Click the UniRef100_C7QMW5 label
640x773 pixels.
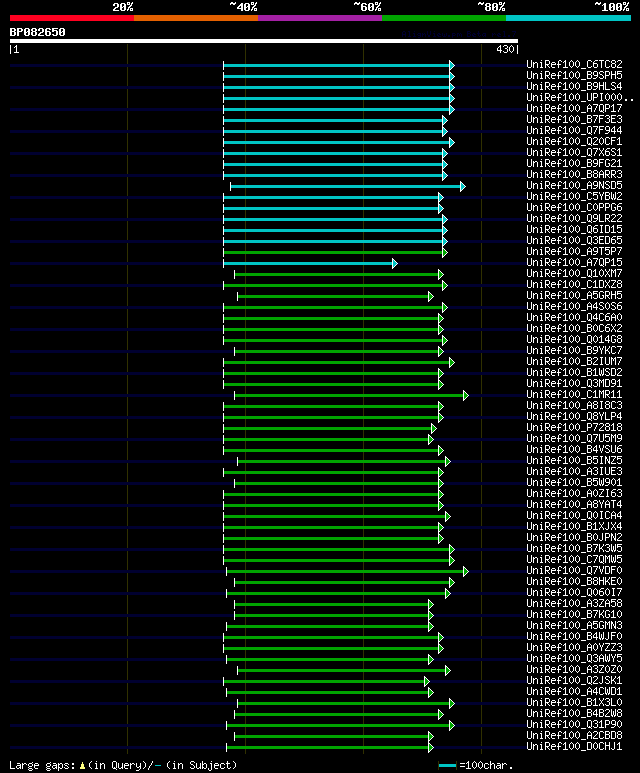[574, 560]
